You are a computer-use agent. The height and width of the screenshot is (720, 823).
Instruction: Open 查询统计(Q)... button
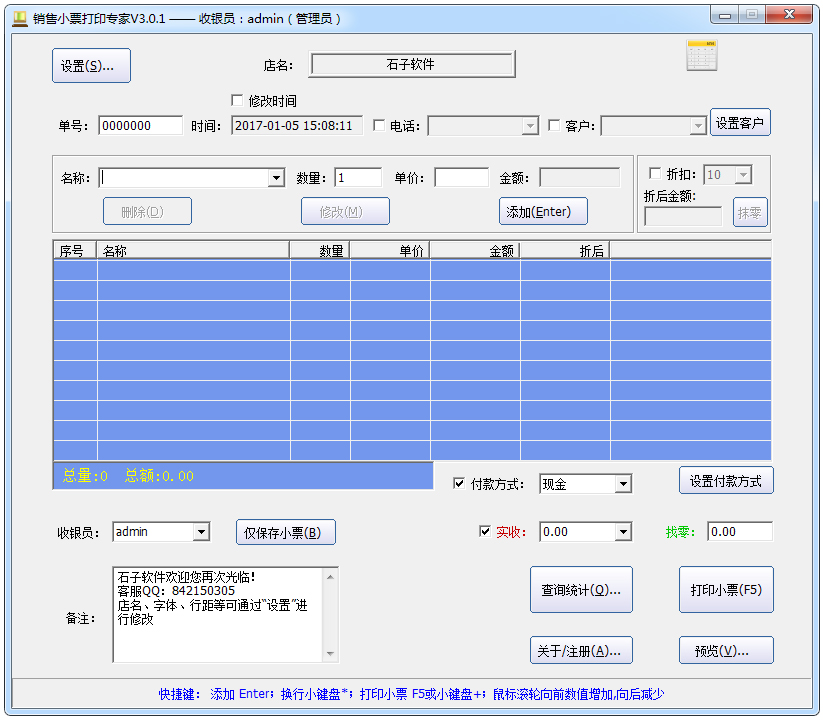(581, 589)
